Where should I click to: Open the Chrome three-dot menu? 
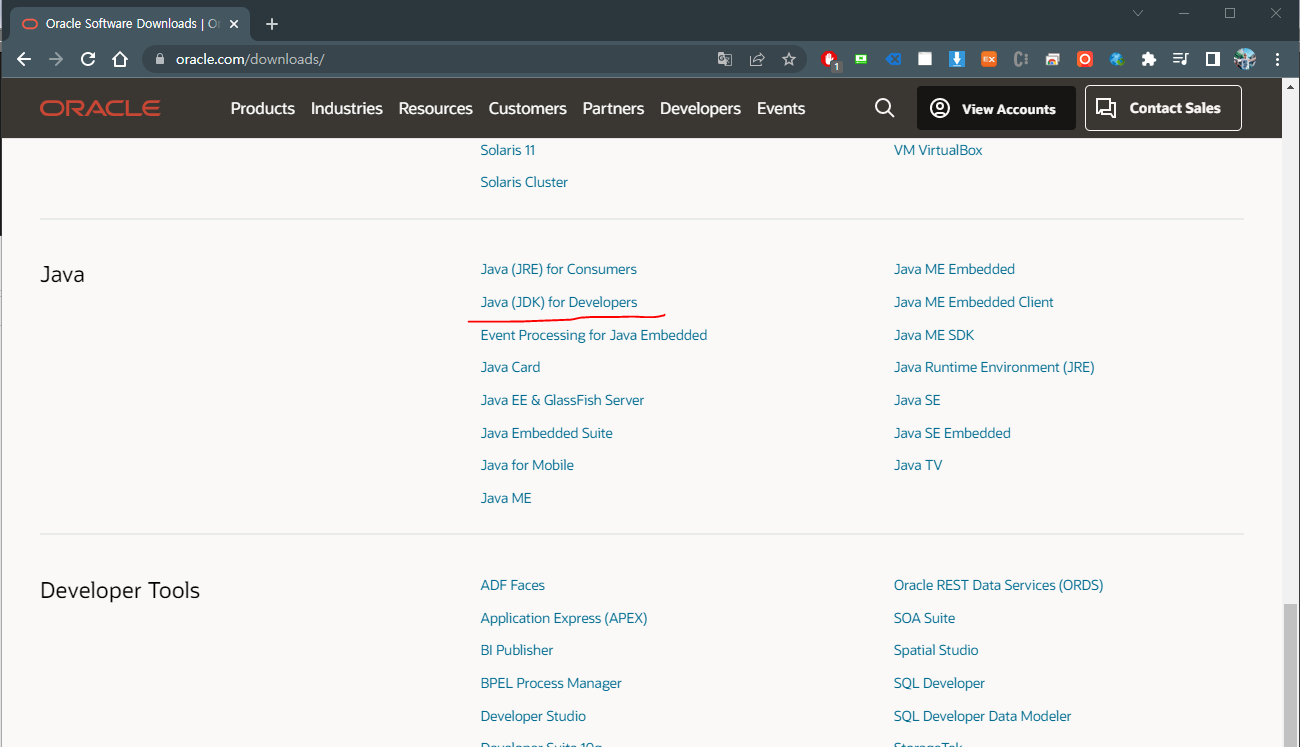[x=1277, y=59]
